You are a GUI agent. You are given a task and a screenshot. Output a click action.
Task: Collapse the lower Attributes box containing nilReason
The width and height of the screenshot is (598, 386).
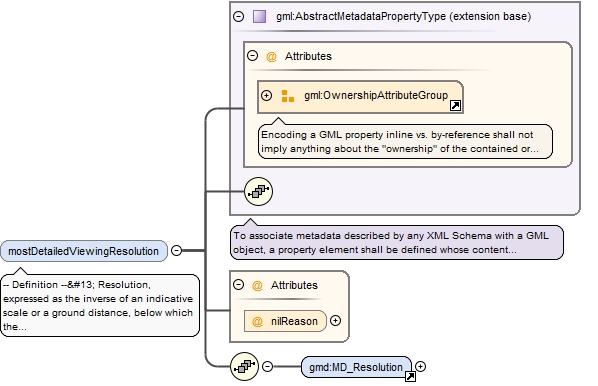[238, 285]
